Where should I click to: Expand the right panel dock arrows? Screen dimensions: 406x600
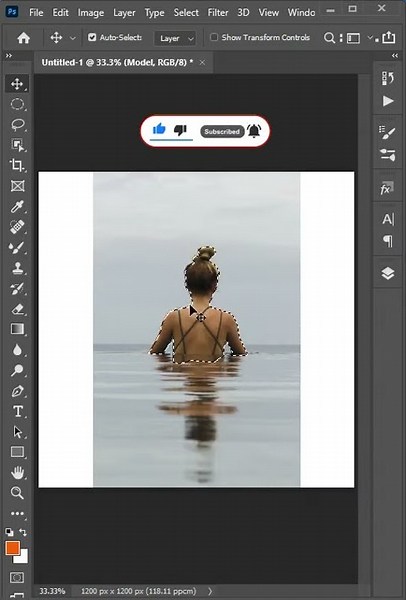coord(395,56)
